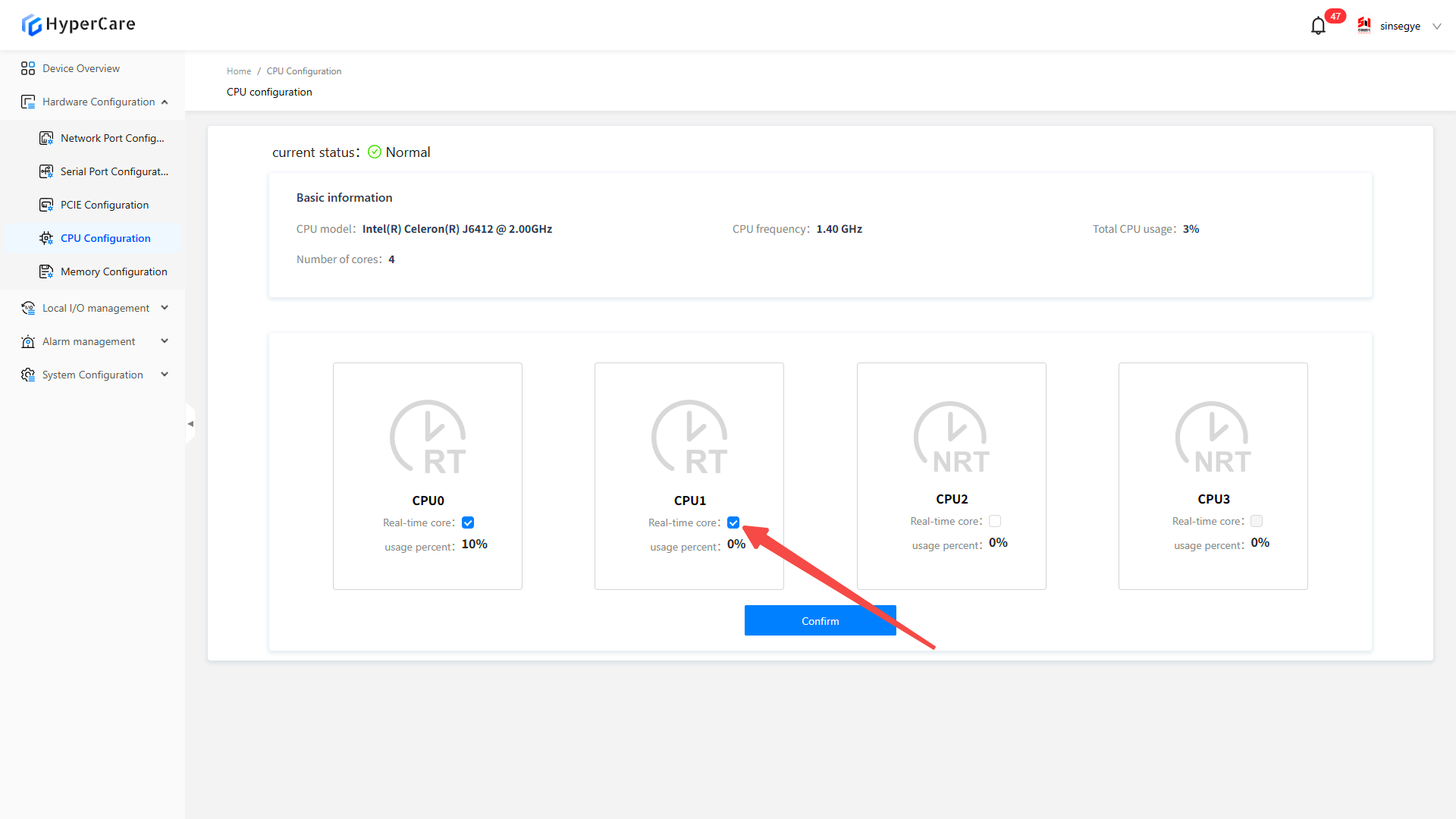Collapse Hardware Configuration menu section

[99, 102]
